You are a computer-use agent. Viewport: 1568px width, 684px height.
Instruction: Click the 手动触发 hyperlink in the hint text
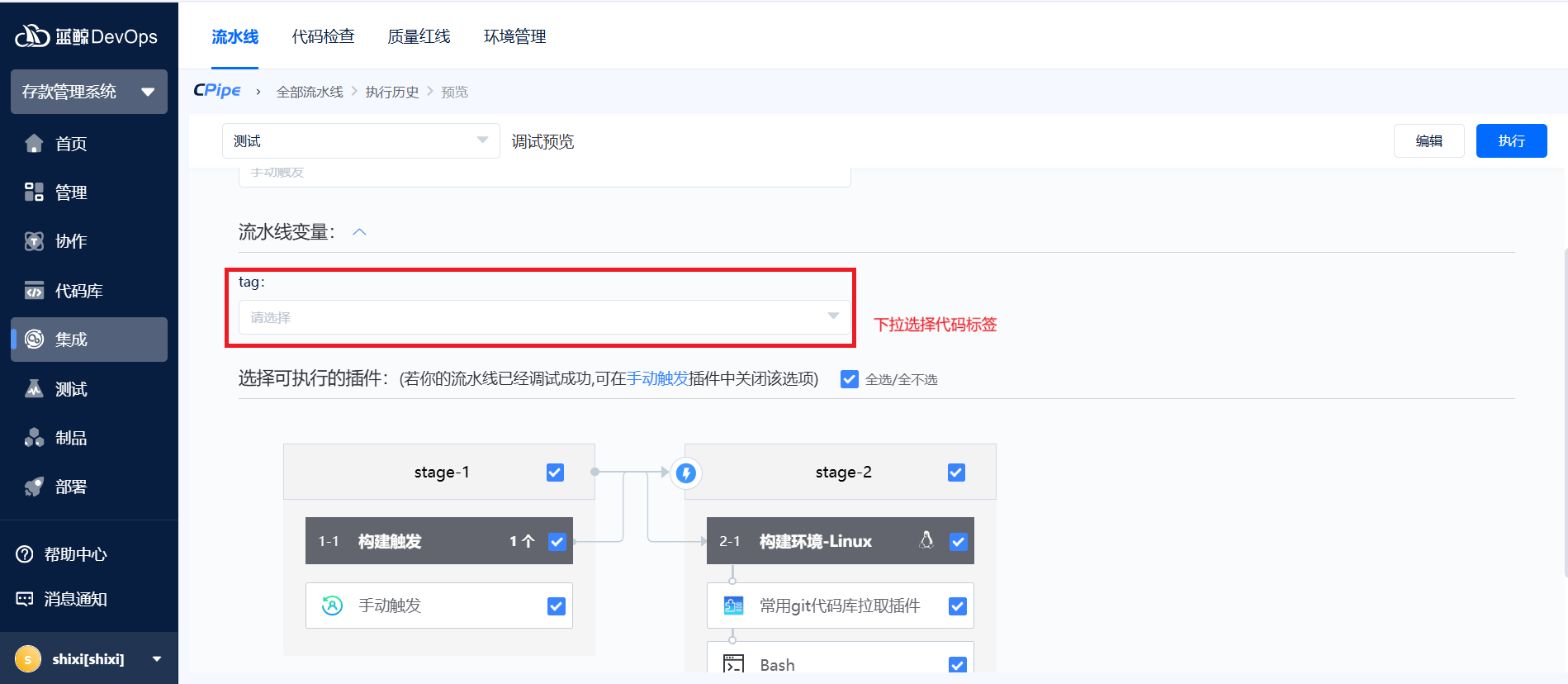point(657,378)
